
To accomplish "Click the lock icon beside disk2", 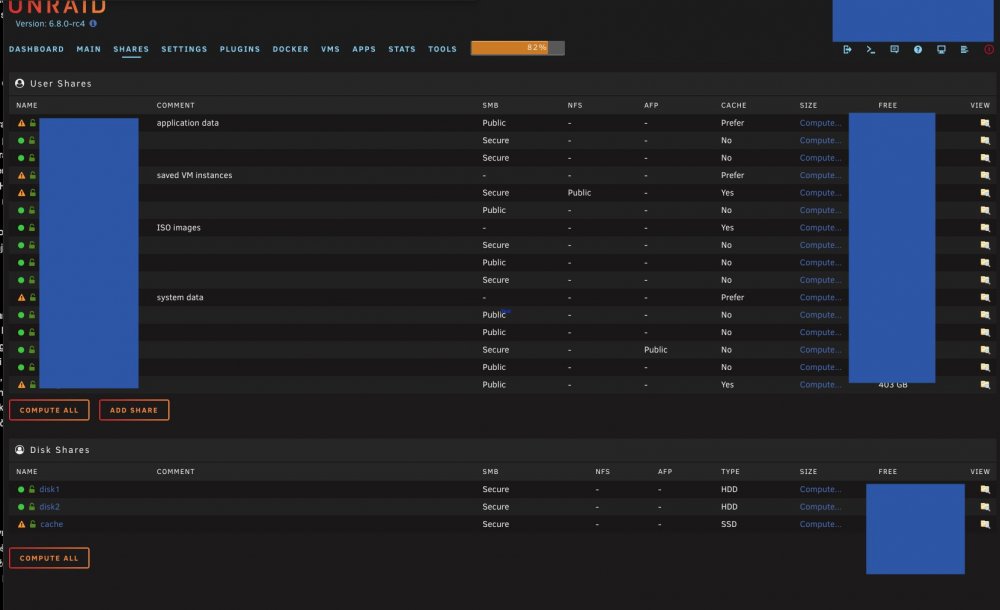I will click(32, 507).
